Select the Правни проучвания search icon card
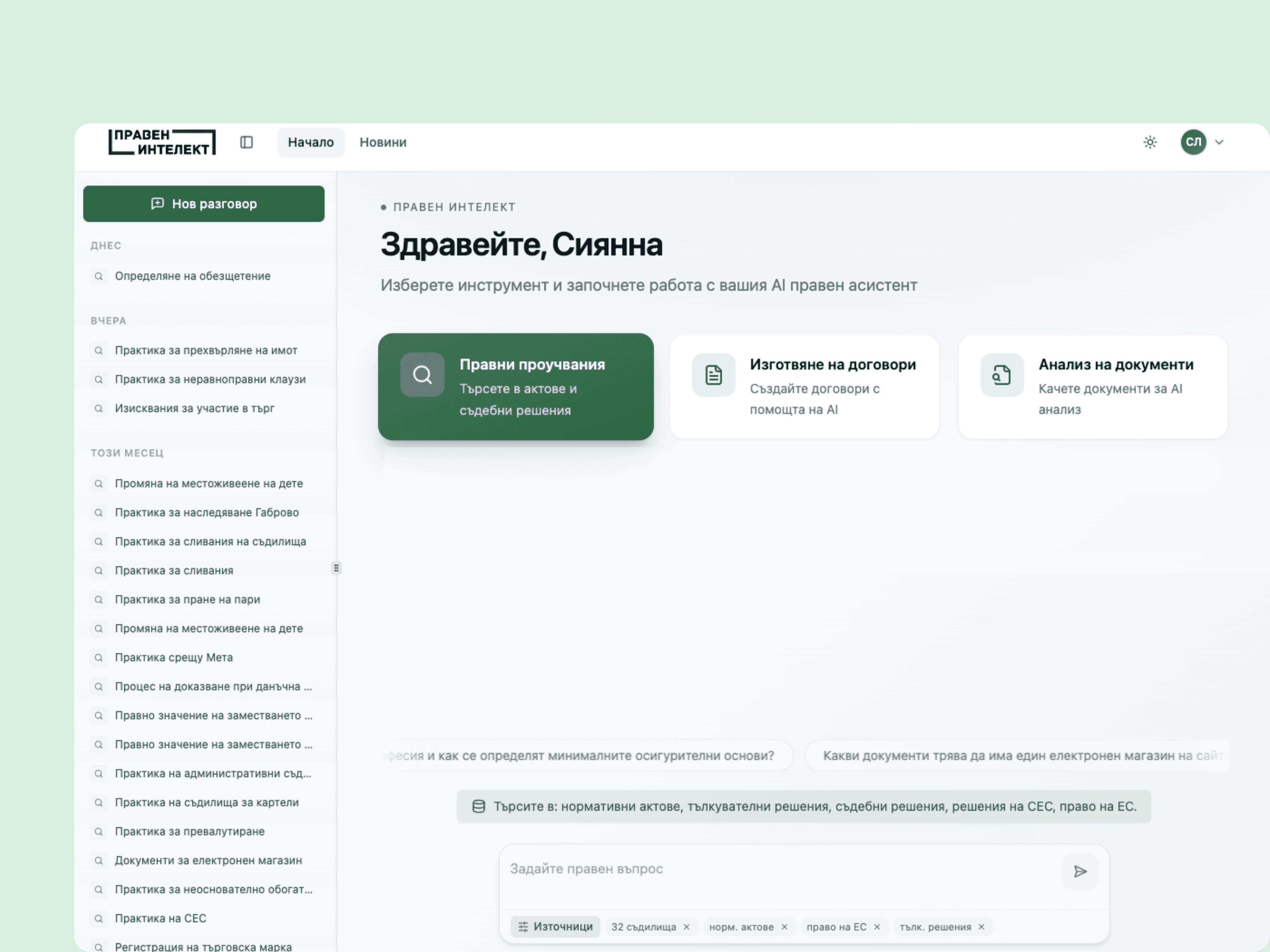This screenshot has width=1270, height=952. [x=422, y=375]
